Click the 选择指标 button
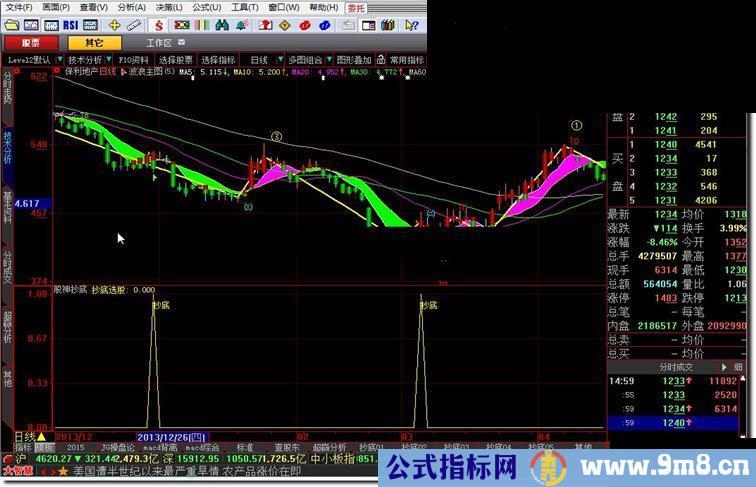The image size is (756, 487). (219, 59)
